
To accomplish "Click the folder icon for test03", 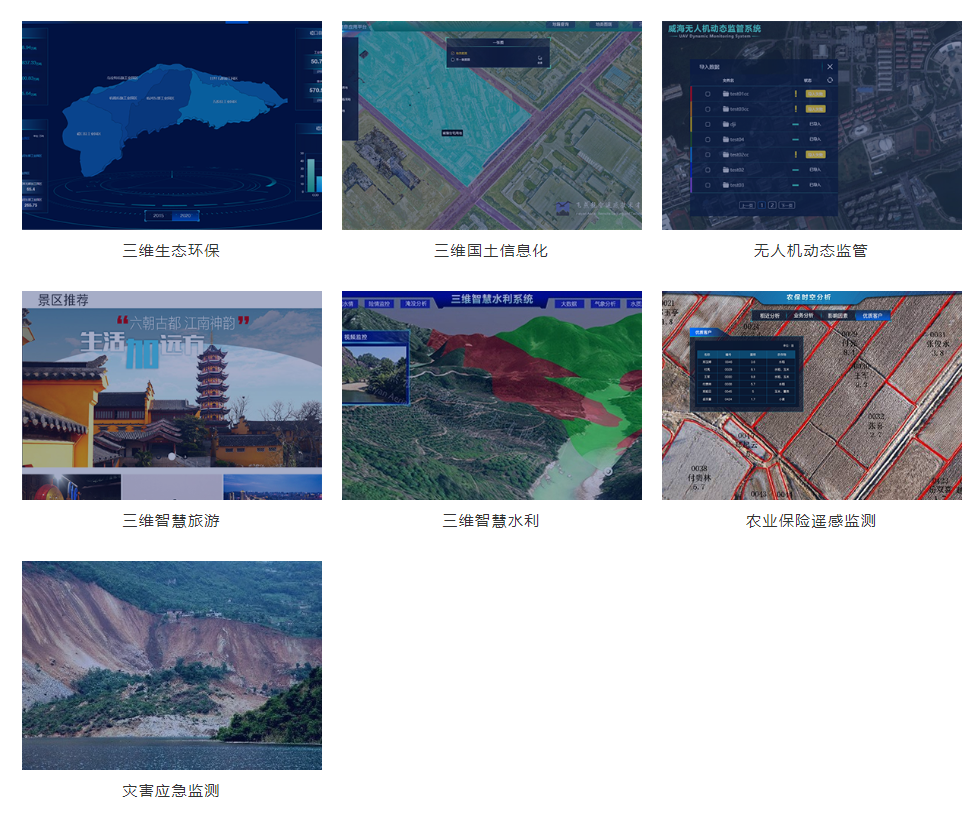I will tap(726, 185).
